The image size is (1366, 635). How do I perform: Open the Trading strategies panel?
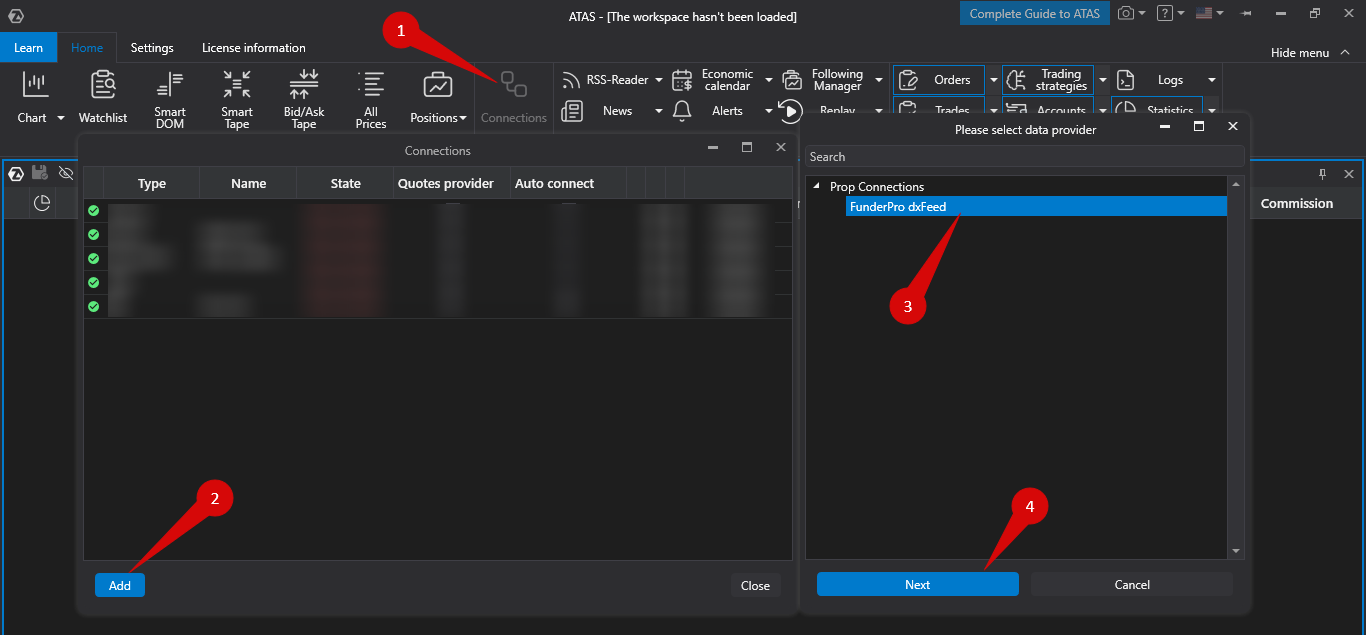pos(1048,80)
